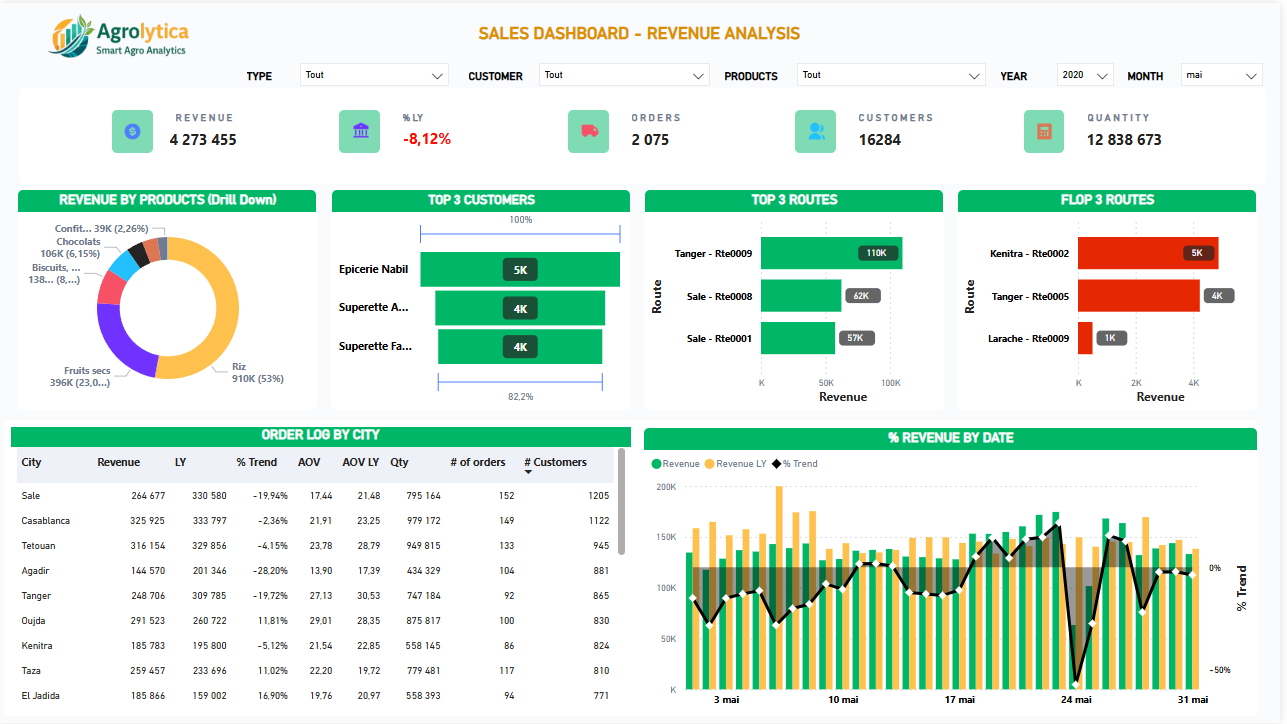Click the bank icon next to %LY

coord(359,131)
